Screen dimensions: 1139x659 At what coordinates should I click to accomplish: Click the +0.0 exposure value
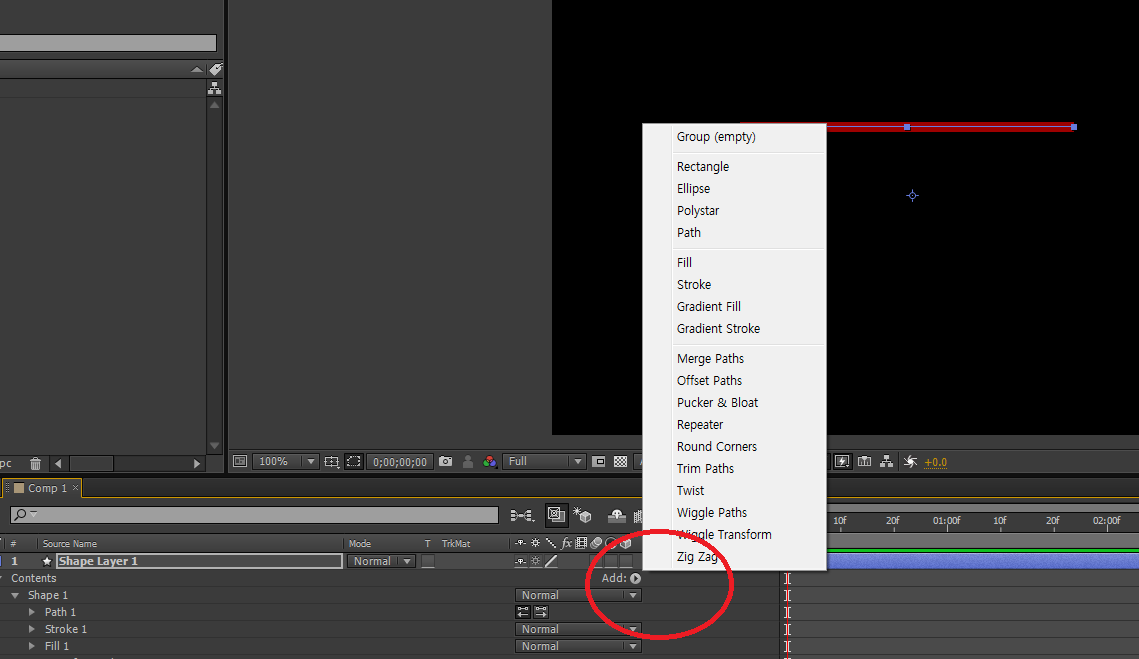tap(936, 462)
